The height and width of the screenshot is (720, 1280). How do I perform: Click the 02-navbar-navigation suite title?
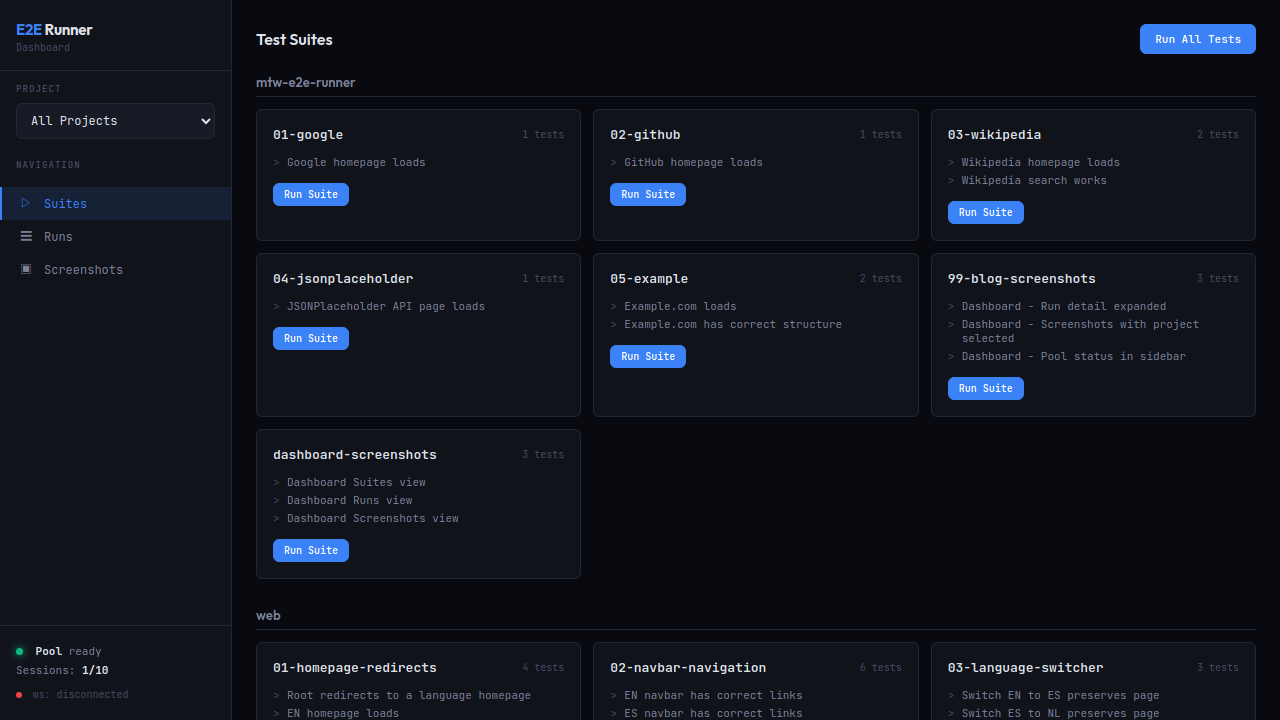coord(688,667)
